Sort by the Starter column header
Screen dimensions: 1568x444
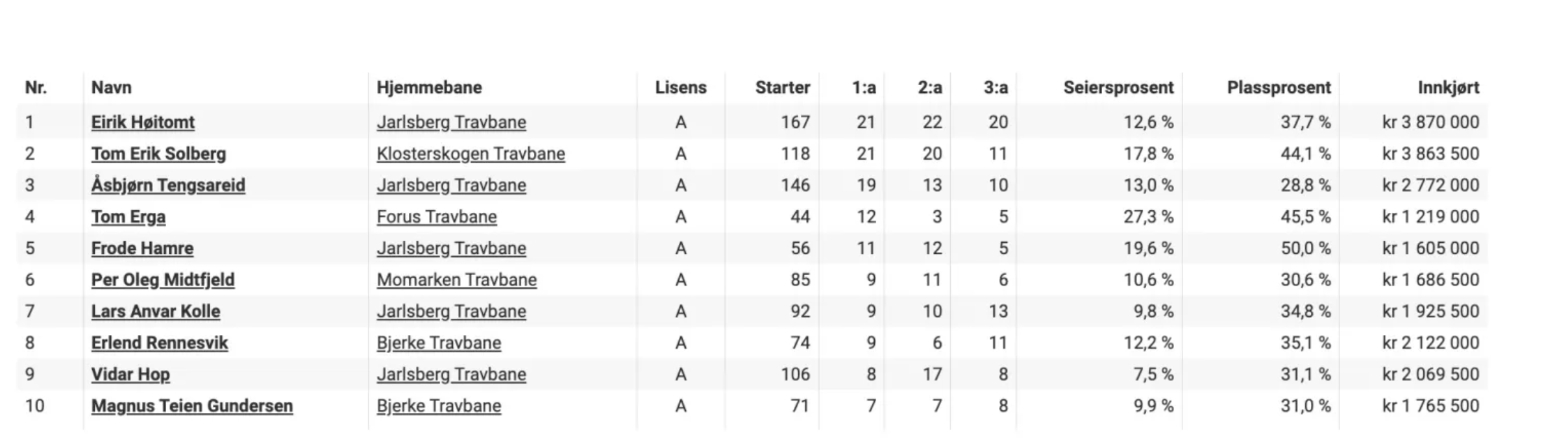click(x=783, y=88)
